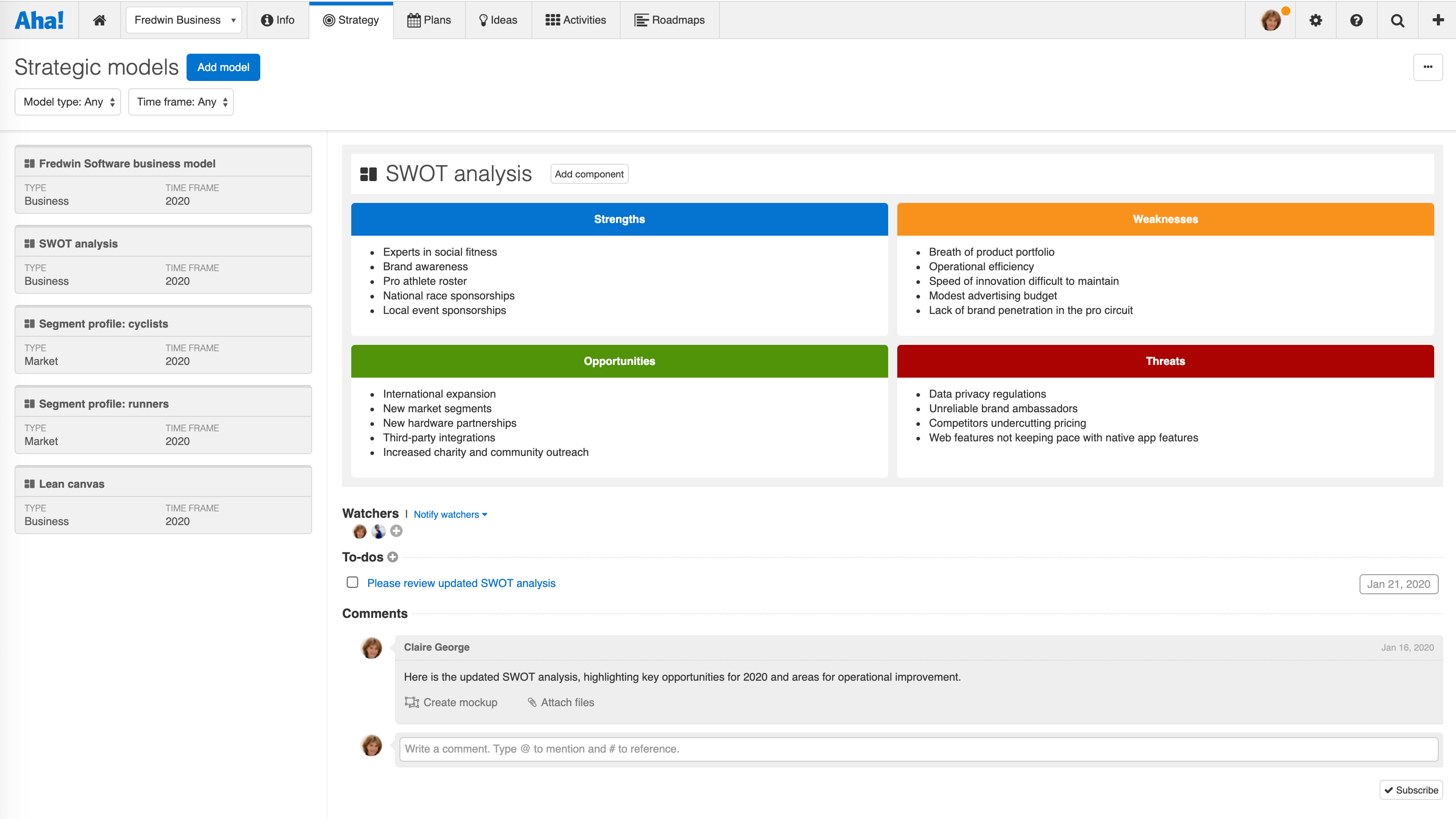Click the Aha! logo

40,19
